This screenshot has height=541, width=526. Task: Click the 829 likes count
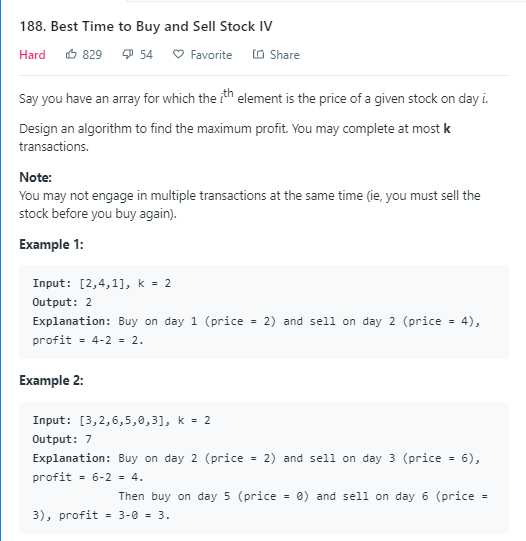(92, 55)
